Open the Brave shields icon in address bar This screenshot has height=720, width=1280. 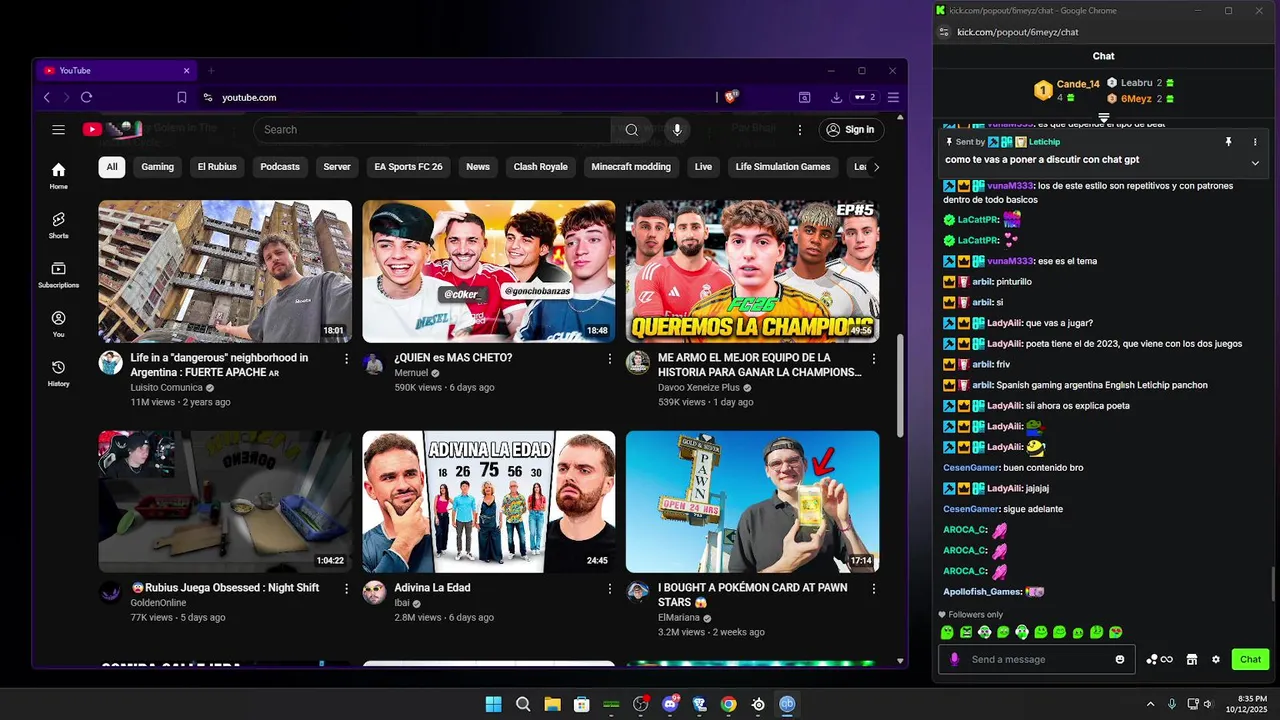tap(731, 97)
